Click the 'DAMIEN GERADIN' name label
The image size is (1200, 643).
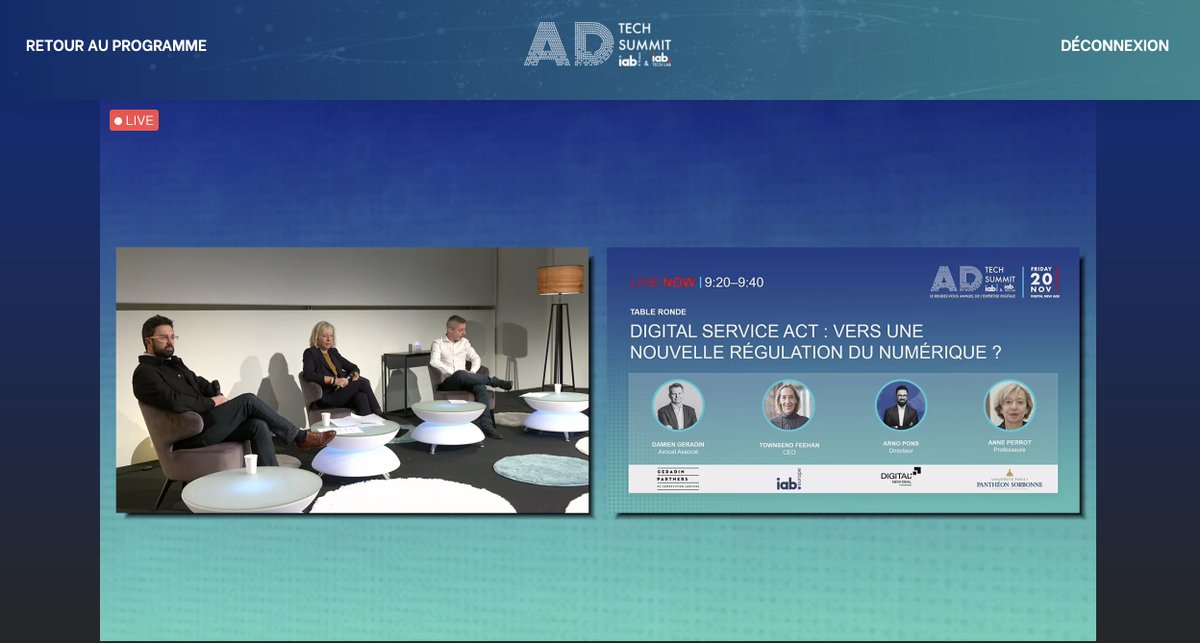pyautogui.click(x=678, y=444)
